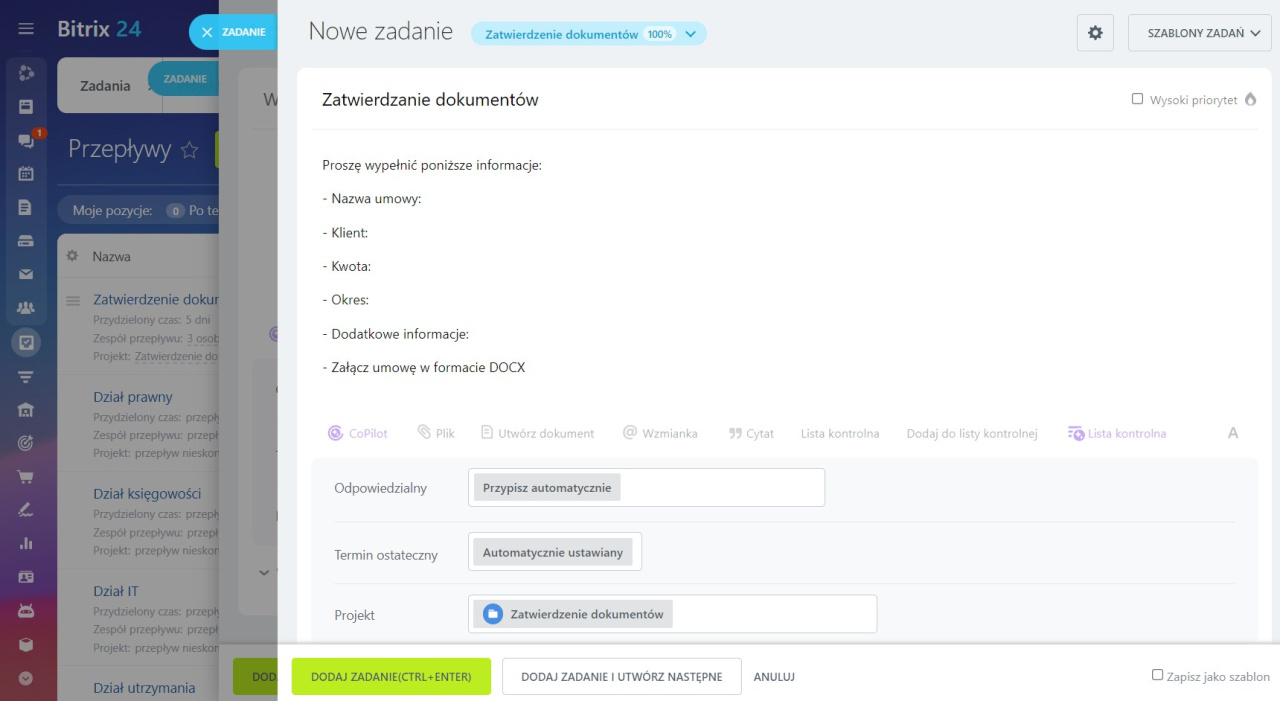1280x701 pixels.
Task: Click Utwórz dokument in editor toolbar
Action: (x=537, y=433)
